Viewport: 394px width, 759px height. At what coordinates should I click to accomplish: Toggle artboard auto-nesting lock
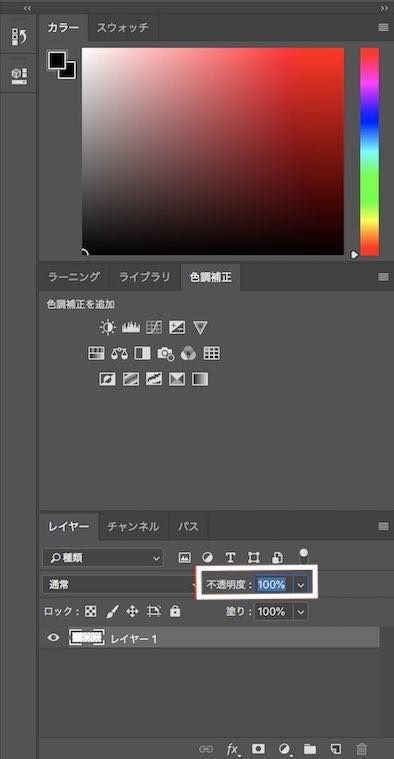tap(154, 612)
